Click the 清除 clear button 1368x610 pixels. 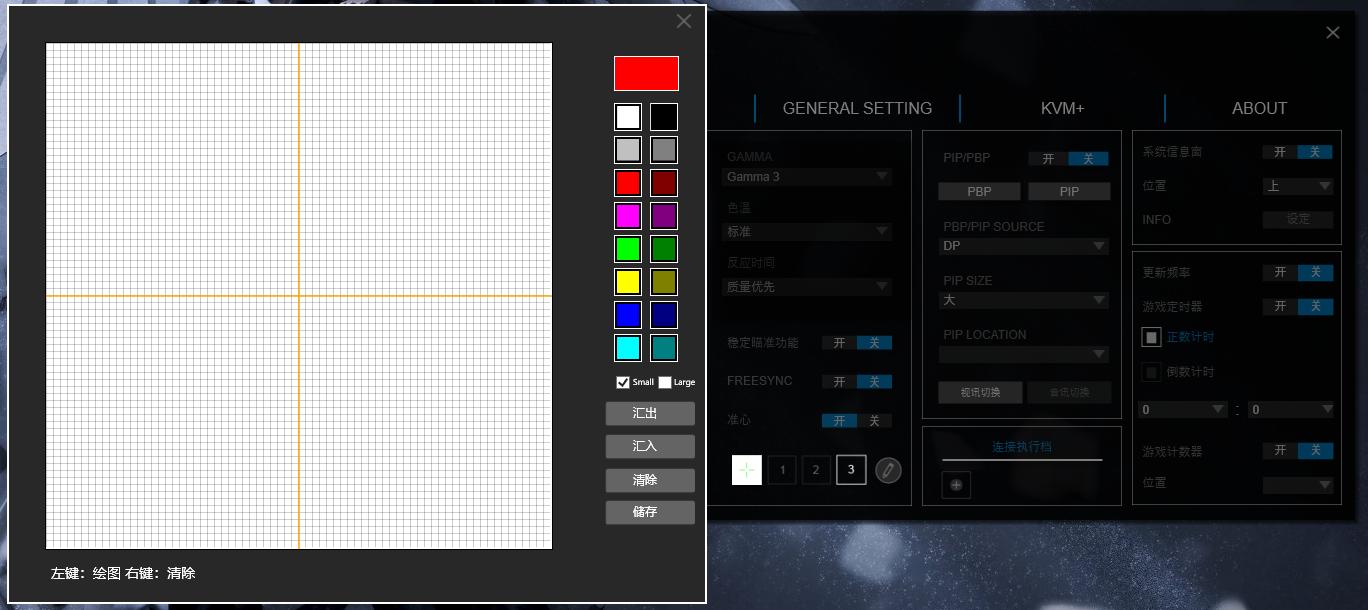(650, 480)
